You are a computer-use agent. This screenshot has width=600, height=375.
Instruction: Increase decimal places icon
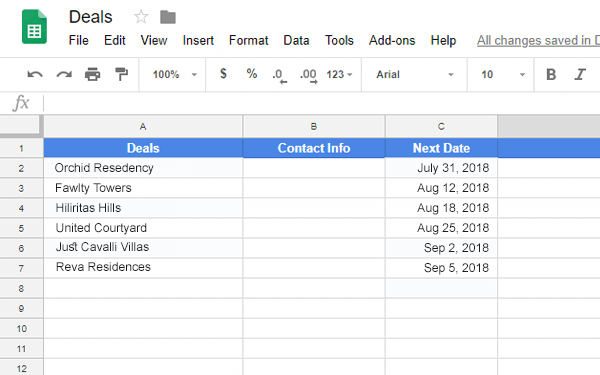(308, 75)
